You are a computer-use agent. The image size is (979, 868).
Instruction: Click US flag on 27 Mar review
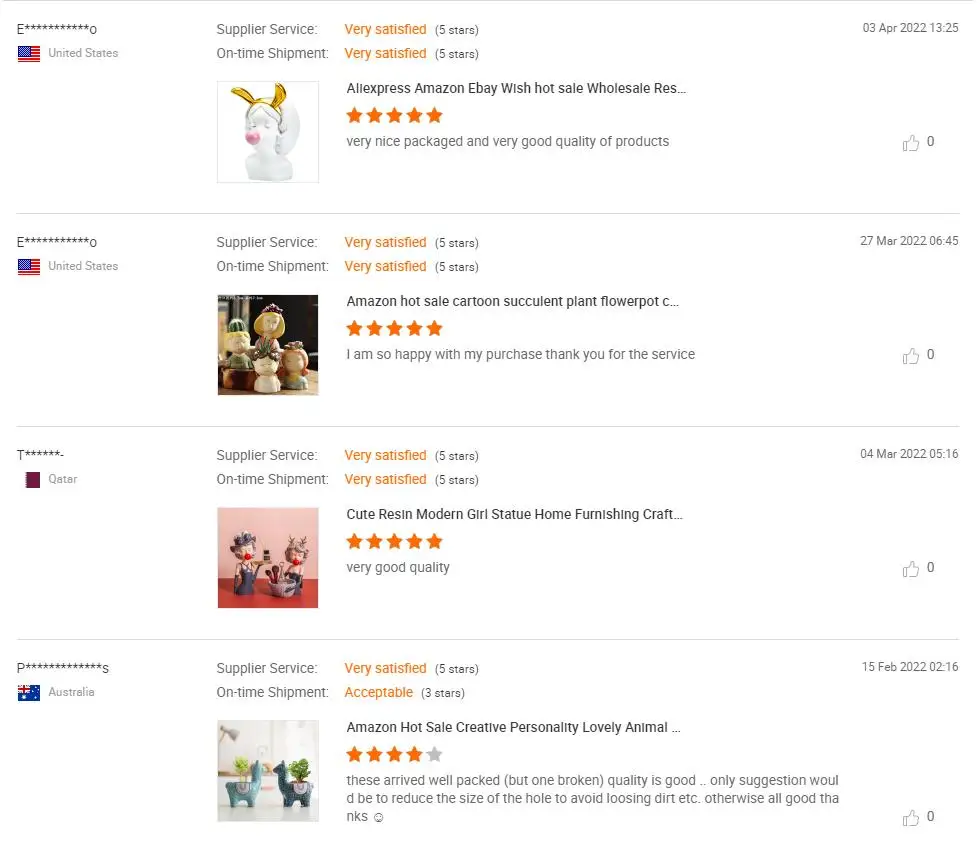point(29,267)
